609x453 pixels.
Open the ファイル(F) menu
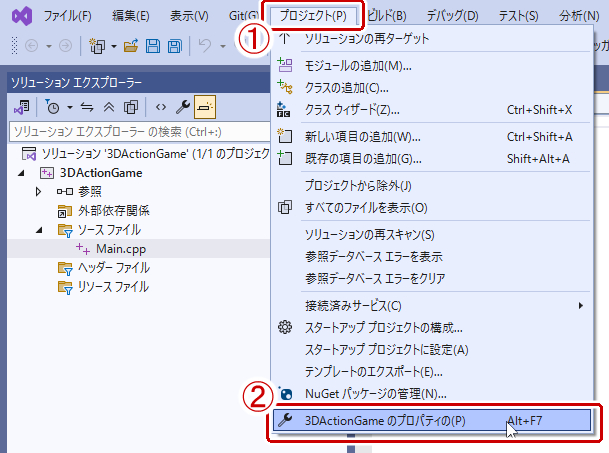click(67, 16)
